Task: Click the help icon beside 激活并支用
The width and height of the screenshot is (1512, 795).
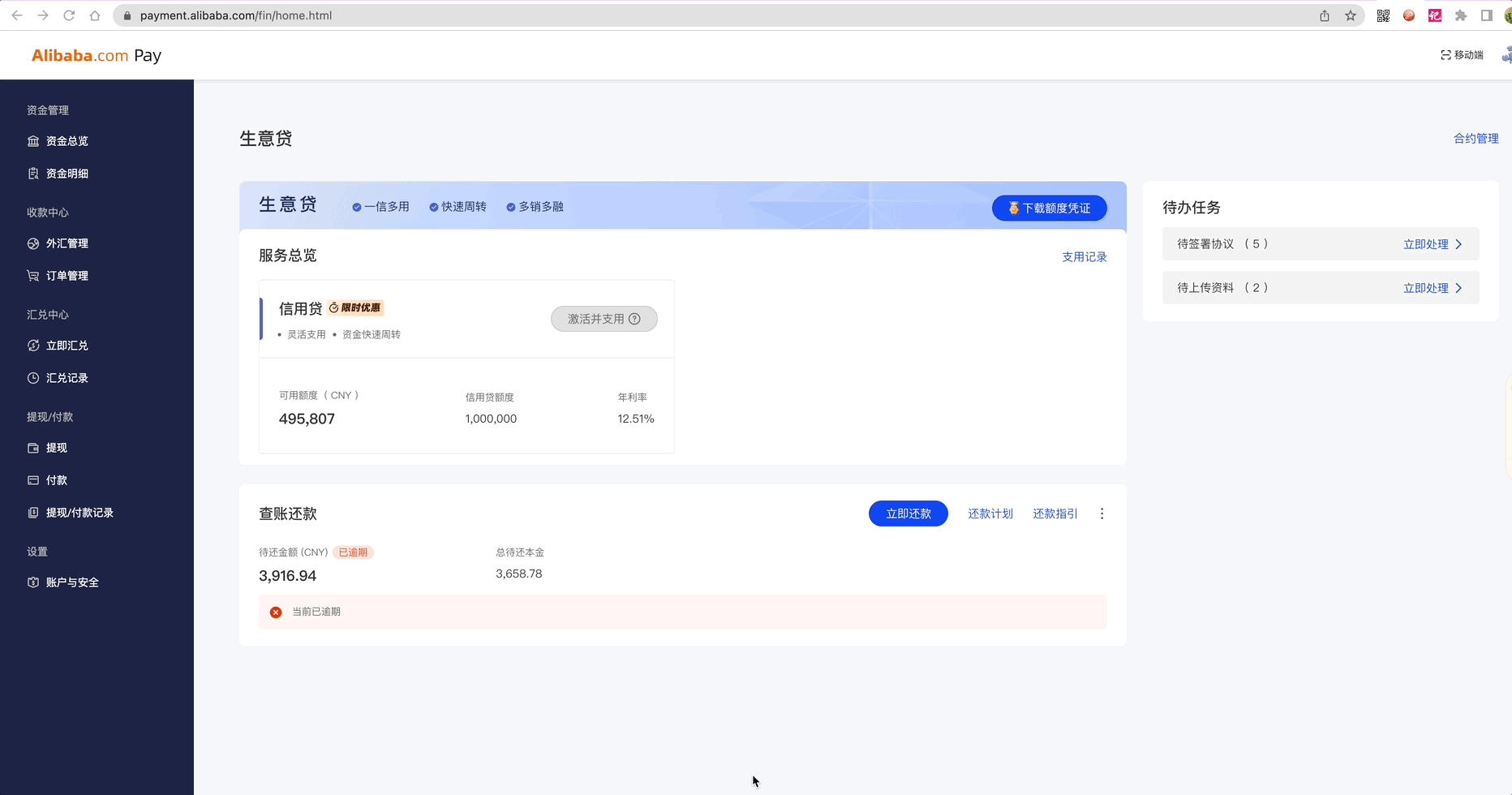Action: click(635, 318)
